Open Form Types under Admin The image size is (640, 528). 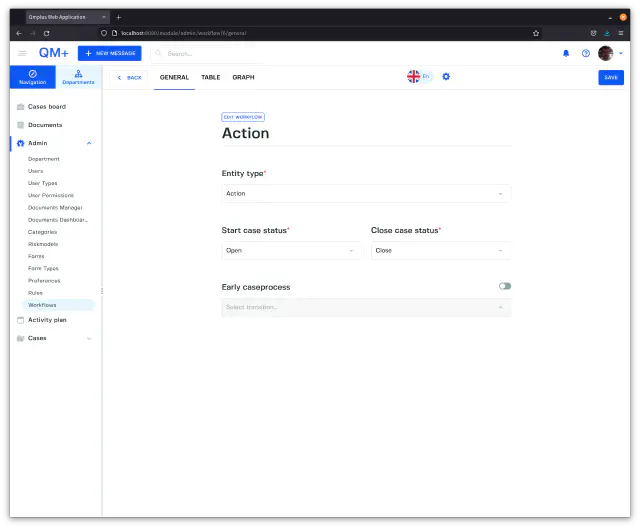pyautogui.click(x=43, y=268)
